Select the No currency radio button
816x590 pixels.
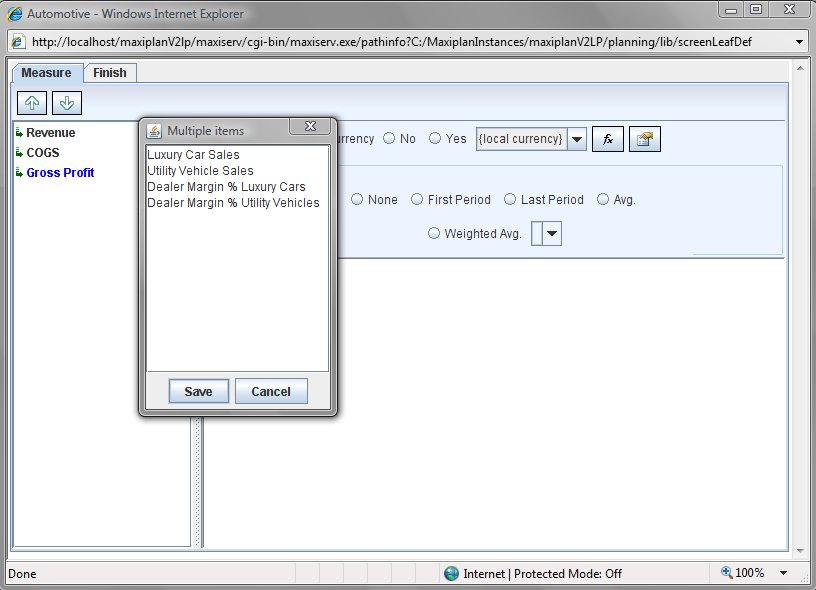coord(389,139)
